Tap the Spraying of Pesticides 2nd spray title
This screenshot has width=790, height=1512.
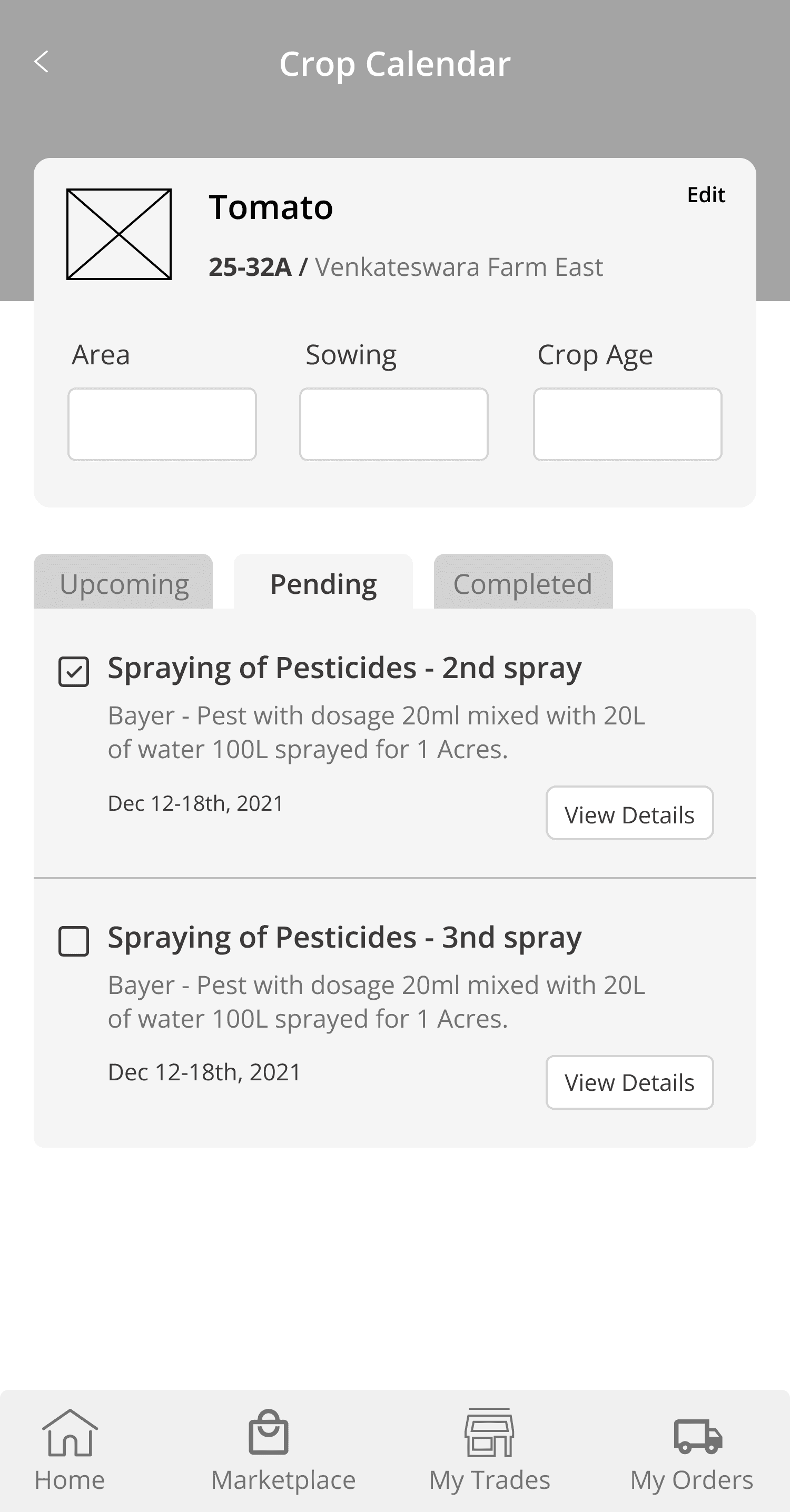click(344, 668)
